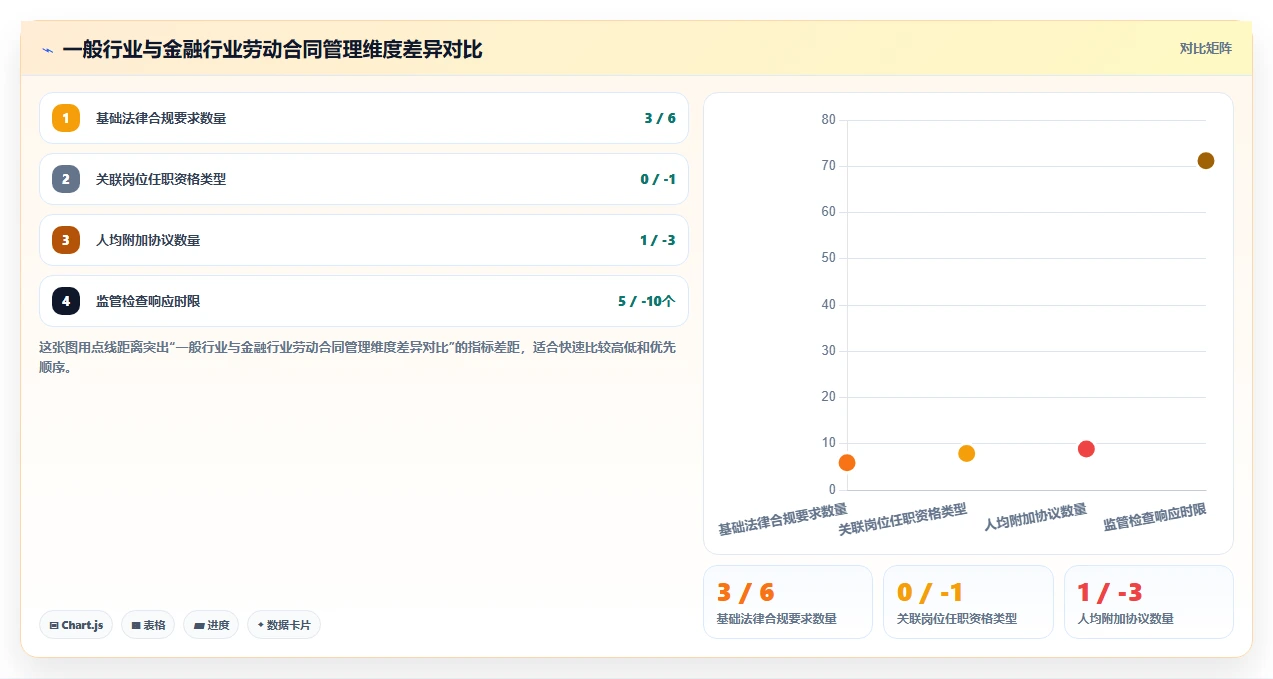Select the 基础法律合规要求数量 list row
This screenshot has height=679, width=1273.
(364, 118)
